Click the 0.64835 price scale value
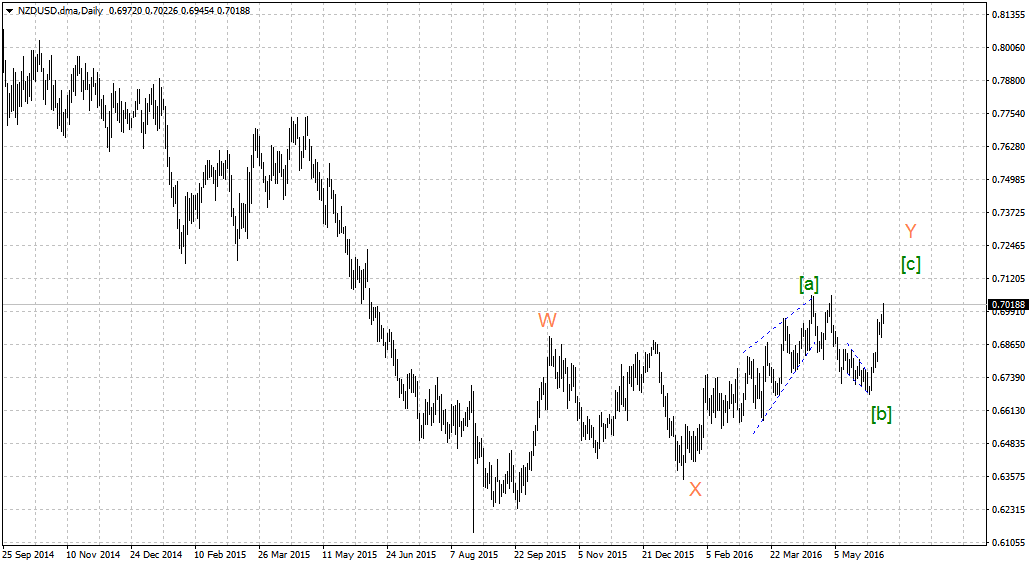Screen dimensions: 1029x566 [x=1009, y=444]
